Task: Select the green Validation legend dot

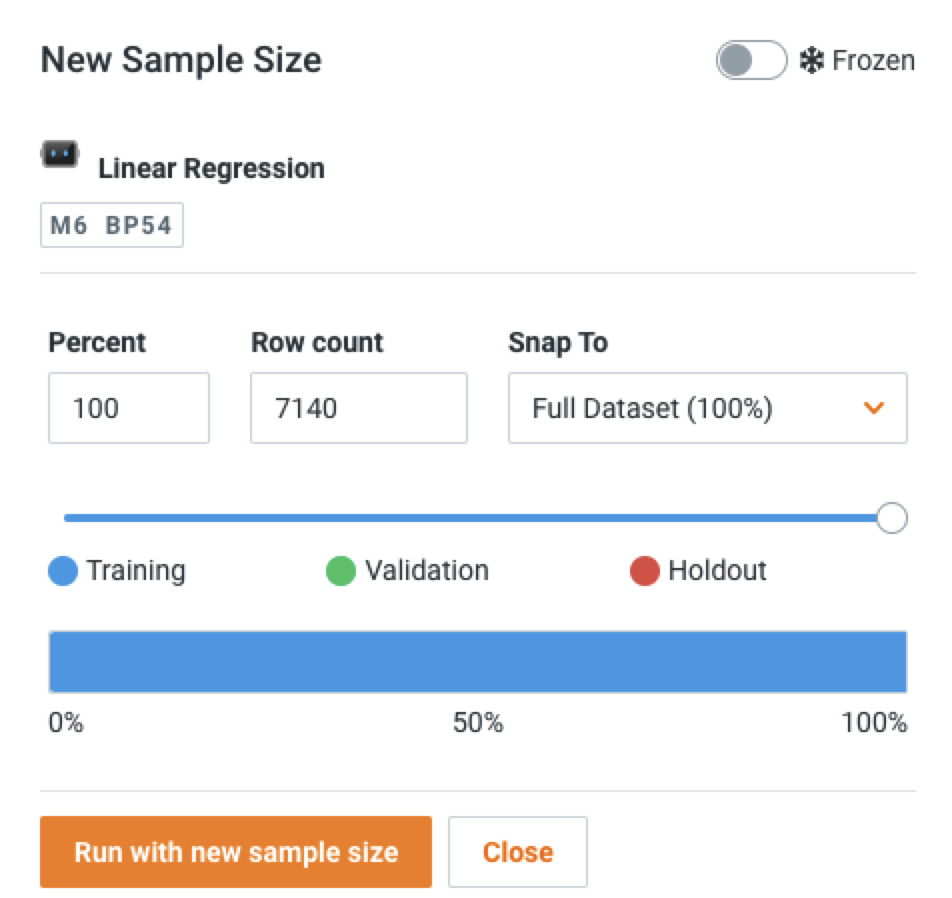Action: (341, 572)
